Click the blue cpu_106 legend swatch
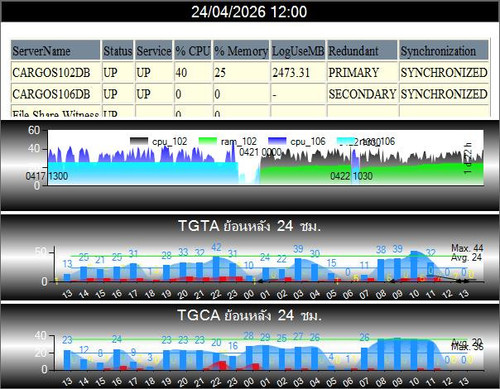Viewport: 500px width, 389px height. 277,141
